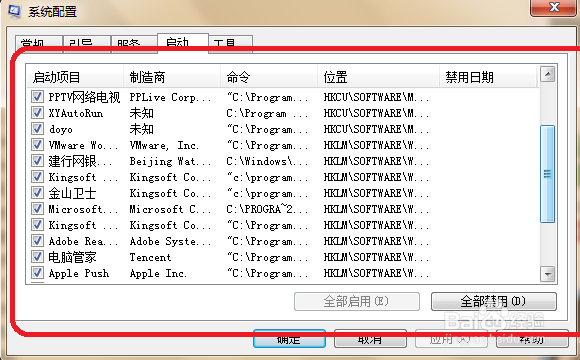Click the C:\PROGRA~2... command cell
The image size is (580, 360).
coord(267,209)
